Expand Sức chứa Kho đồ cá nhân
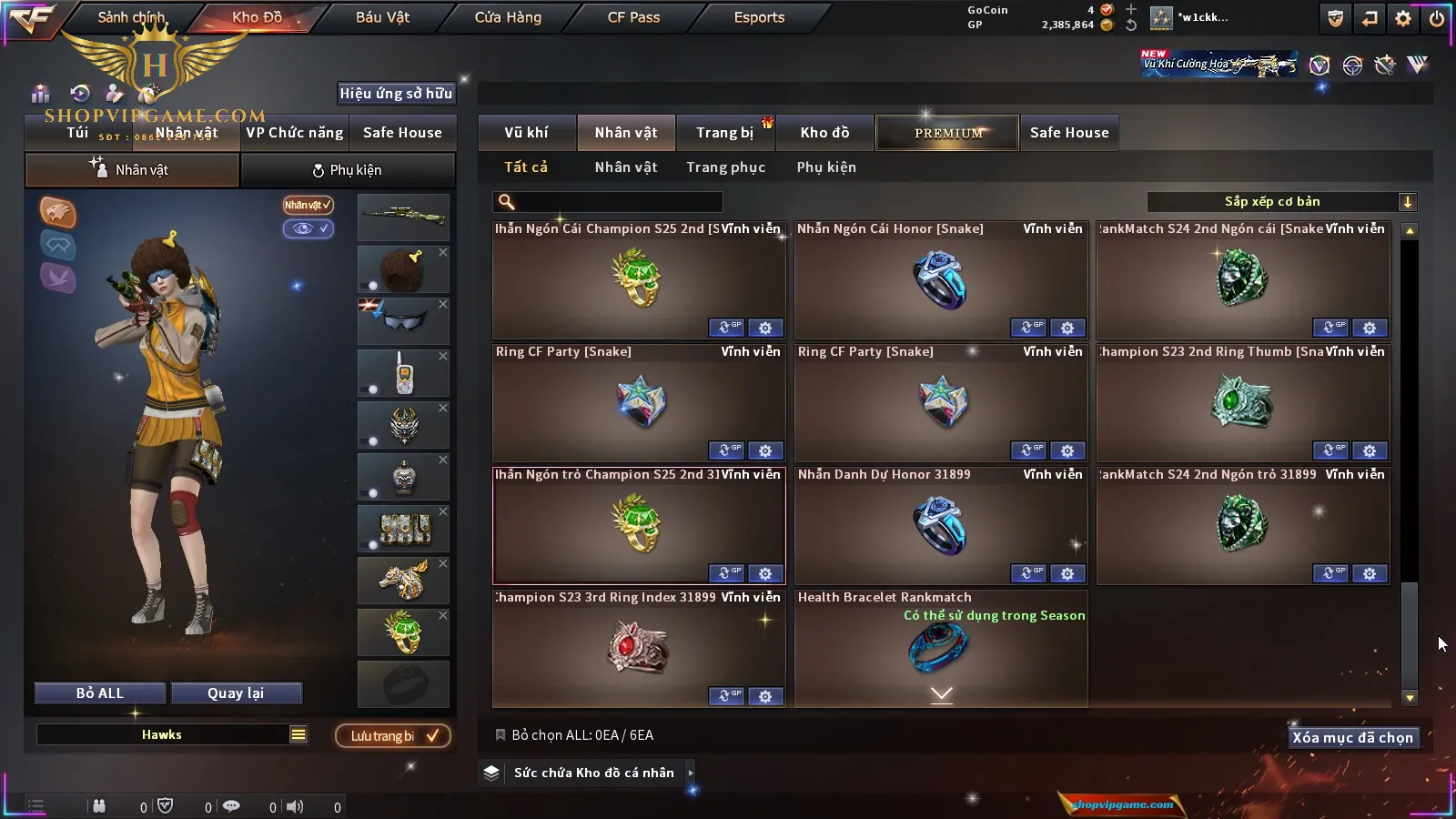1456x819 pixels. (x=691, y=773)
